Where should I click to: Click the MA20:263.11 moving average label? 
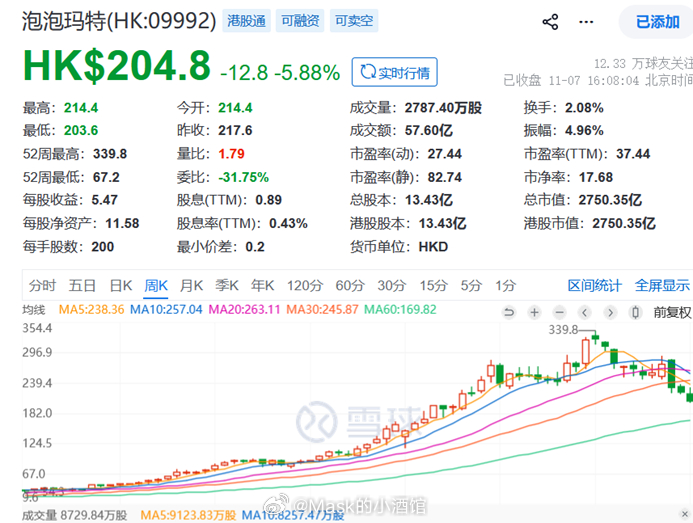point(244,309)
